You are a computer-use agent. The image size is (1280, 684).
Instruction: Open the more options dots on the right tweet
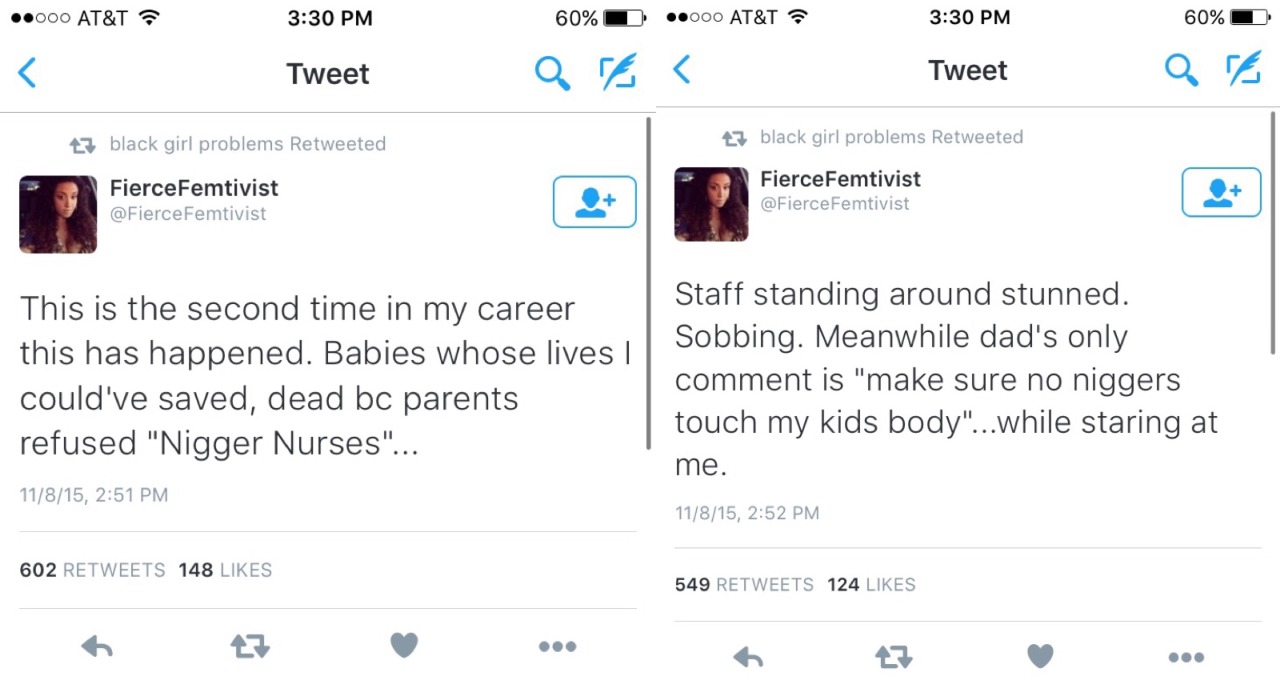coord(1186,657)
